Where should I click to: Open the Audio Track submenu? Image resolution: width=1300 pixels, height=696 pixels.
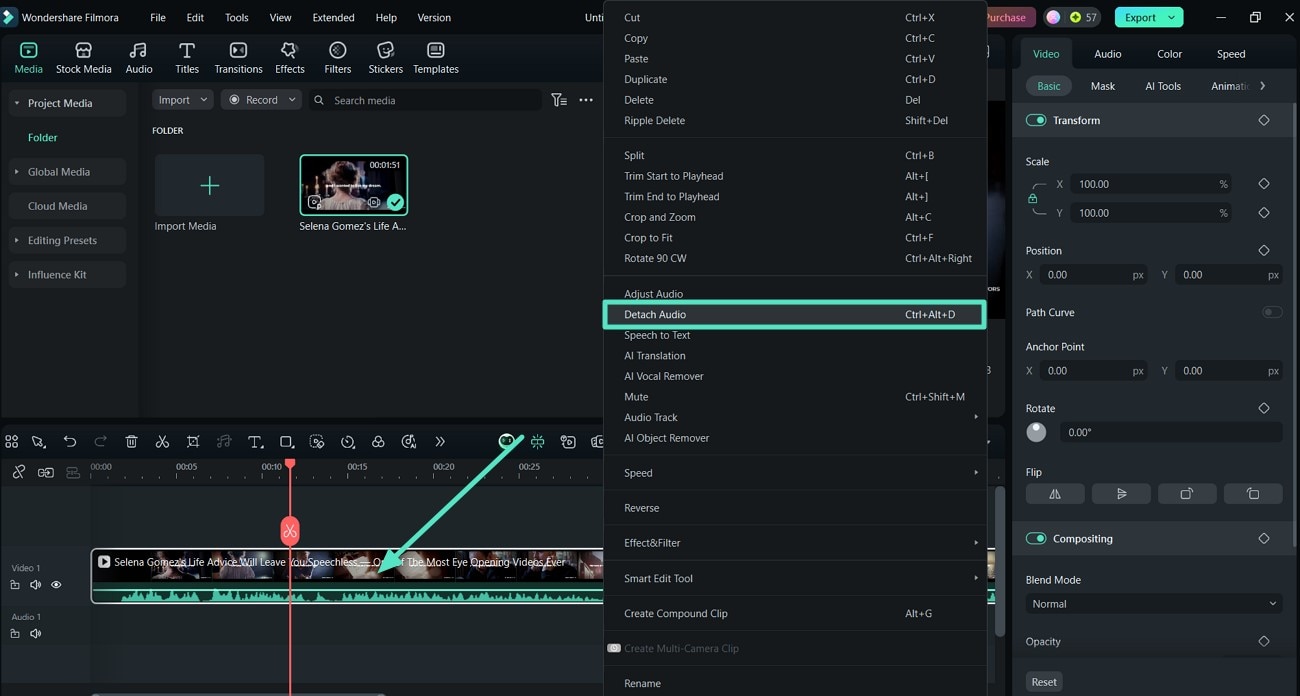tap(795, 417)
